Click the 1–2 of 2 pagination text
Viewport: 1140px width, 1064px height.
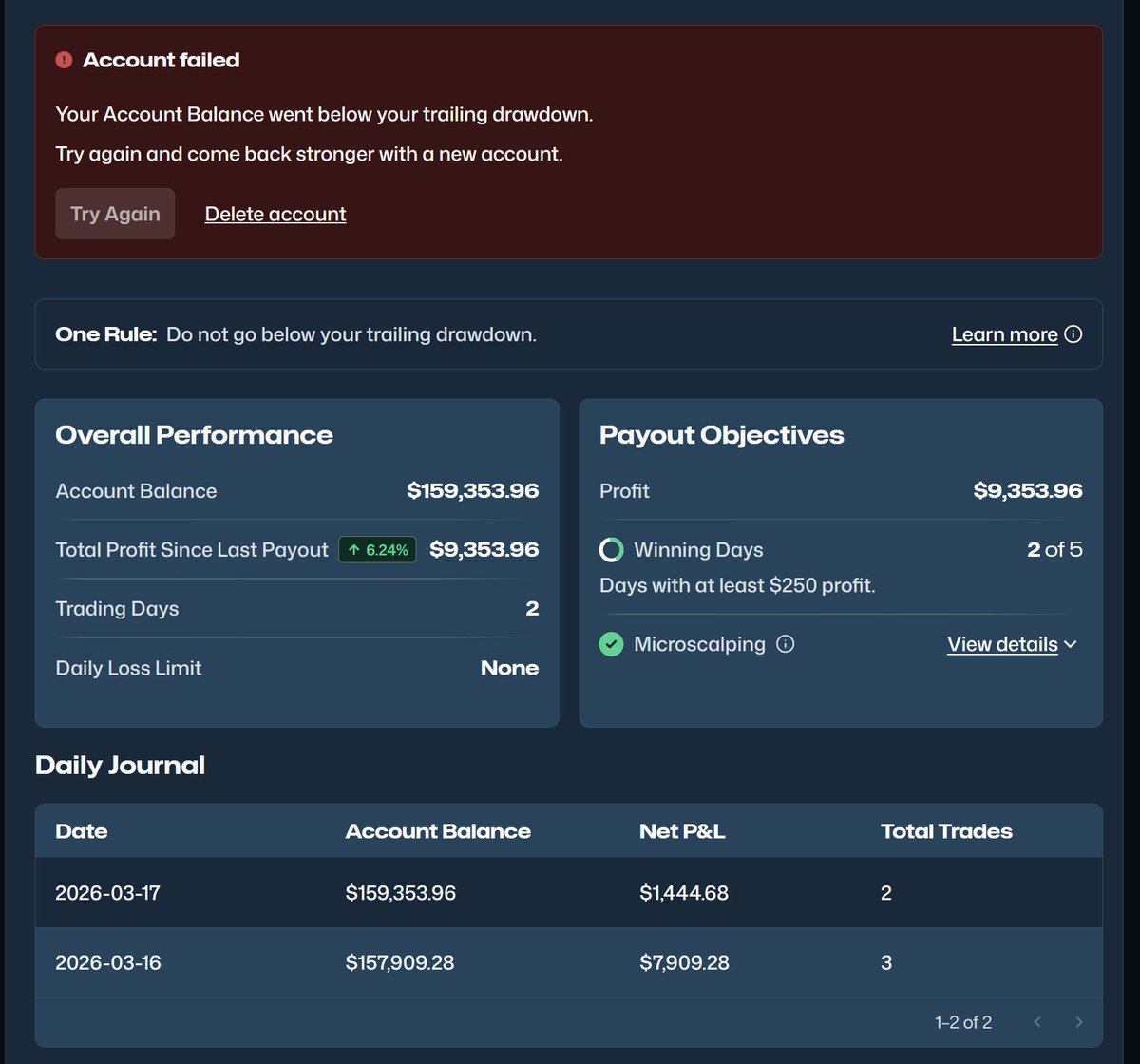pyautogui.click(x=963, y=1022)
